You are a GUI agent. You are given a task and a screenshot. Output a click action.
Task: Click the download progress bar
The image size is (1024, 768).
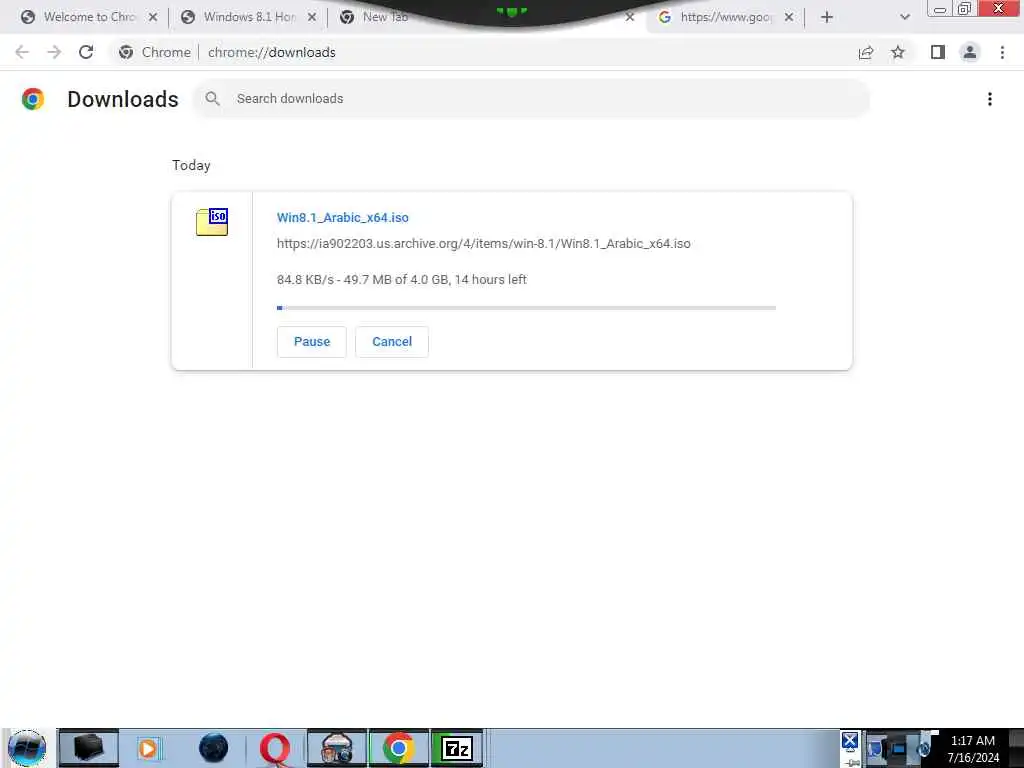tap(526, 308)
